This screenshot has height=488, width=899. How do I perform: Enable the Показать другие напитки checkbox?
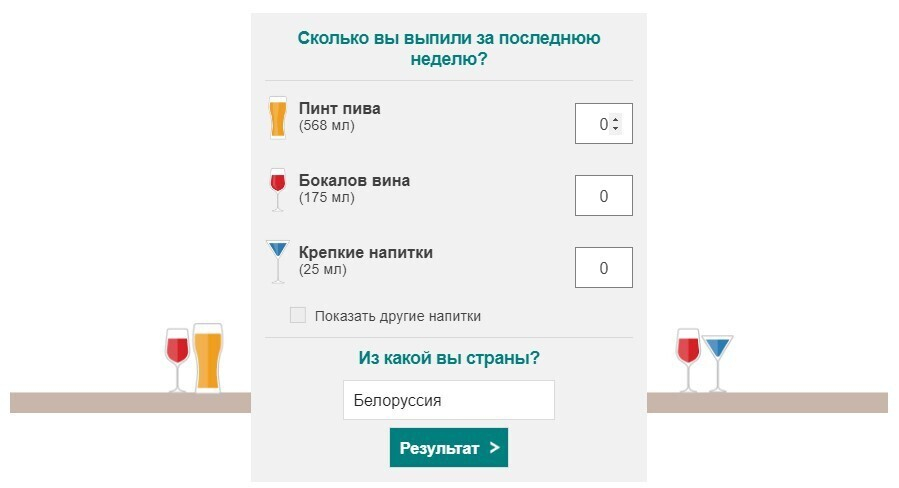click(x=297, y=316)
